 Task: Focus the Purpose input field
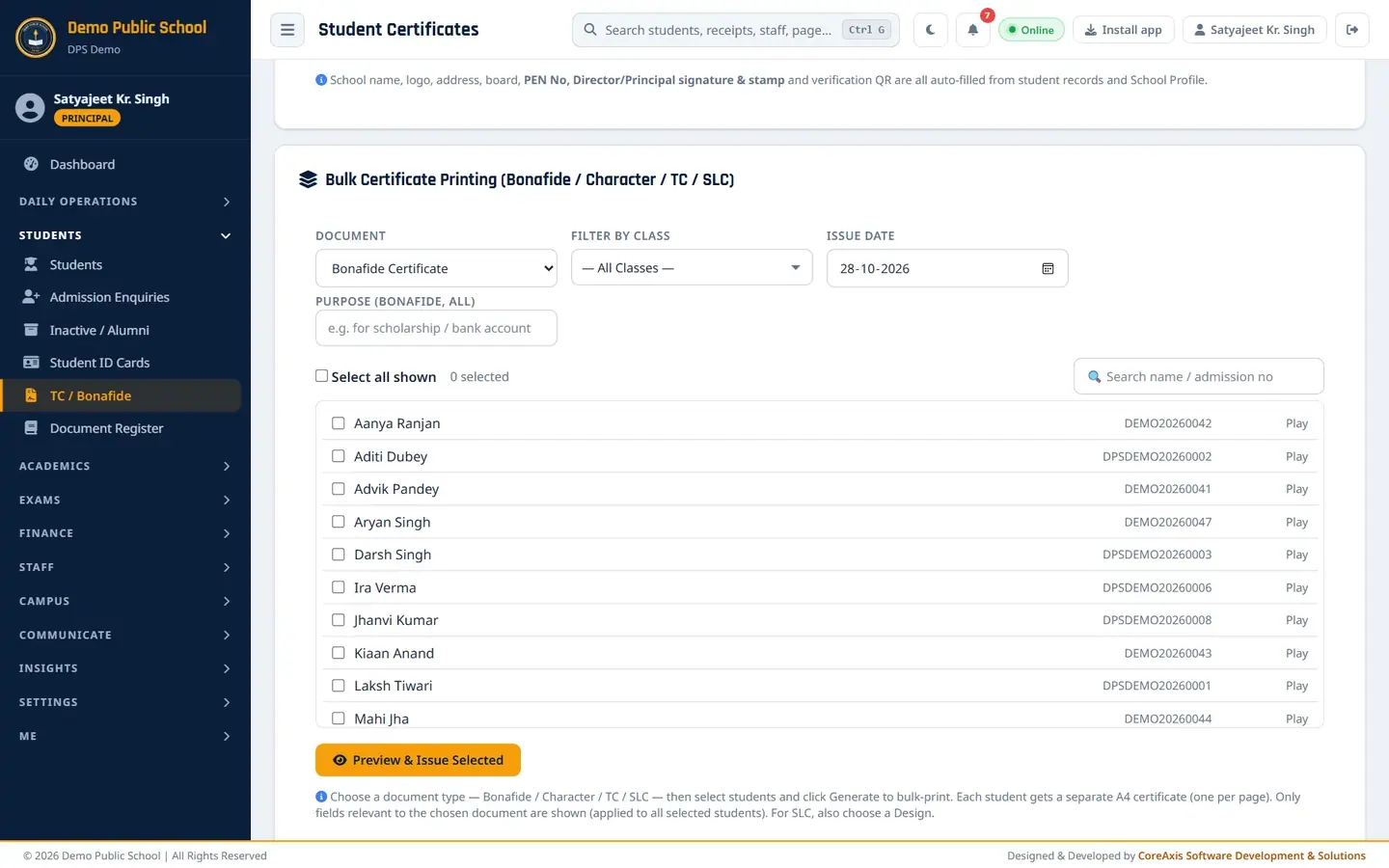[x=436, y=328]
